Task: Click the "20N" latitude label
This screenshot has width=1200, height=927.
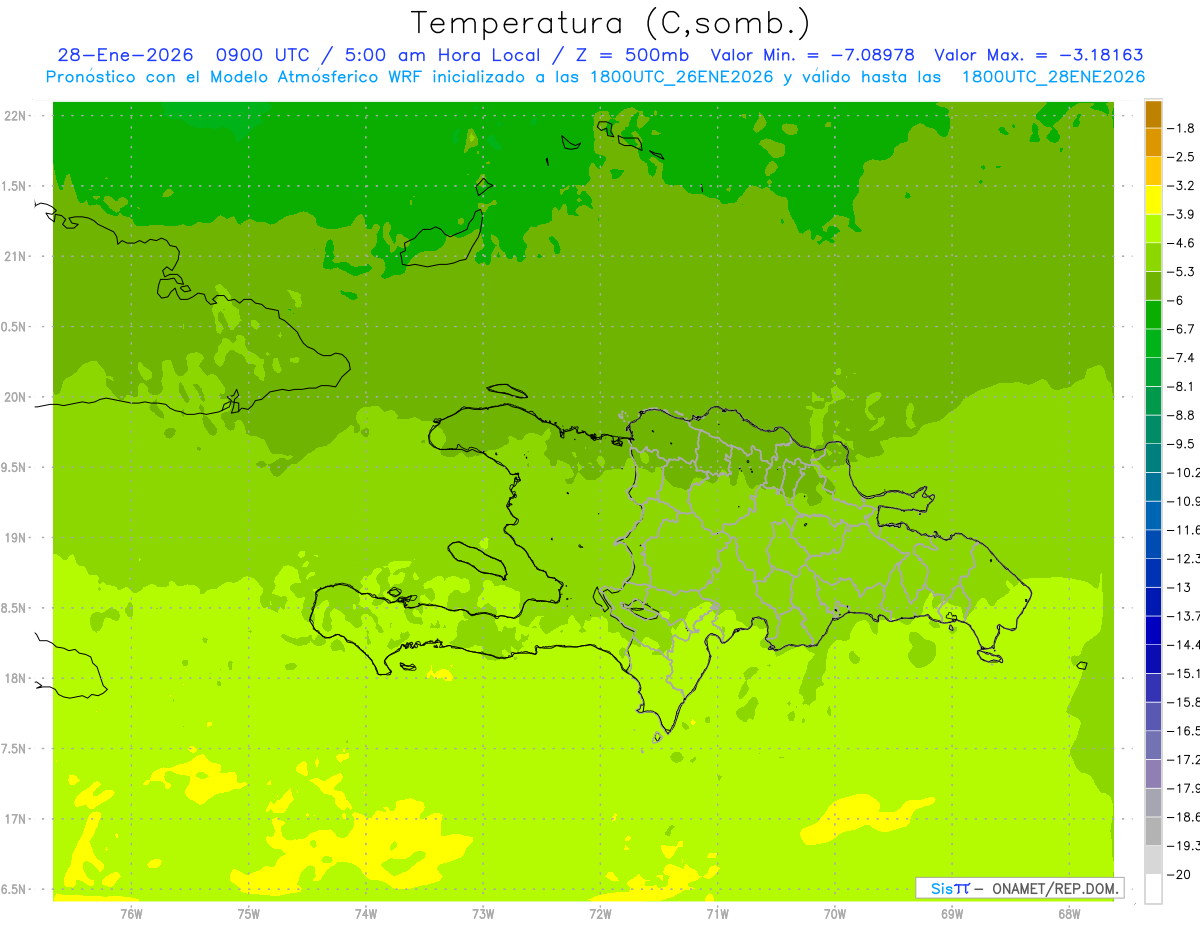Action: click(16, 397)
